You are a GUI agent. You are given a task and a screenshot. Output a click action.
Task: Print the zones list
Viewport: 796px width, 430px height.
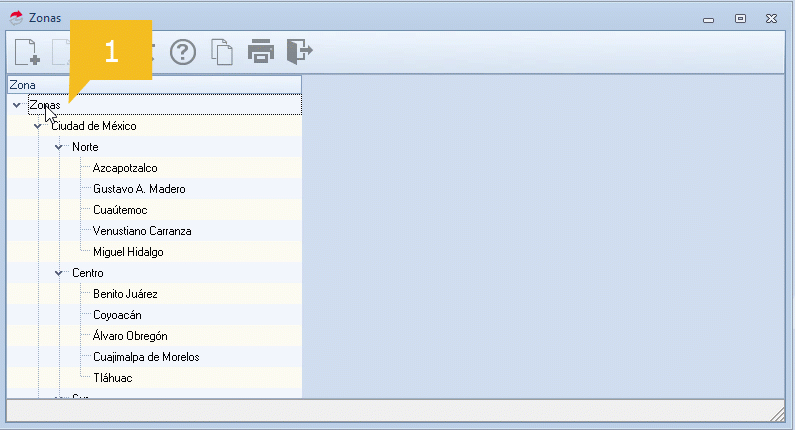[x=260, y=51]
